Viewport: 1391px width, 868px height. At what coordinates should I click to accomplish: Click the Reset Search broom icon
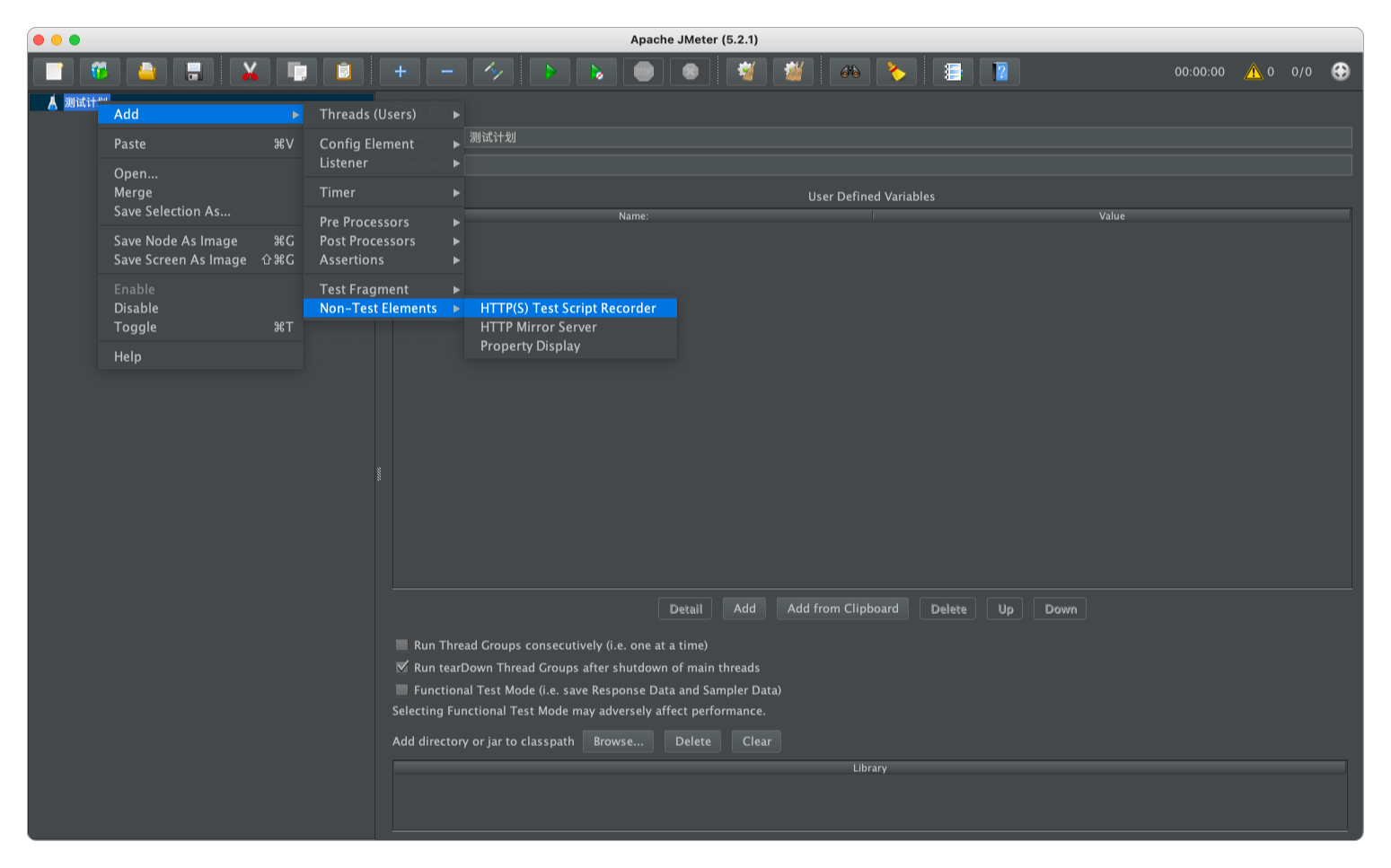pos(896,72)
